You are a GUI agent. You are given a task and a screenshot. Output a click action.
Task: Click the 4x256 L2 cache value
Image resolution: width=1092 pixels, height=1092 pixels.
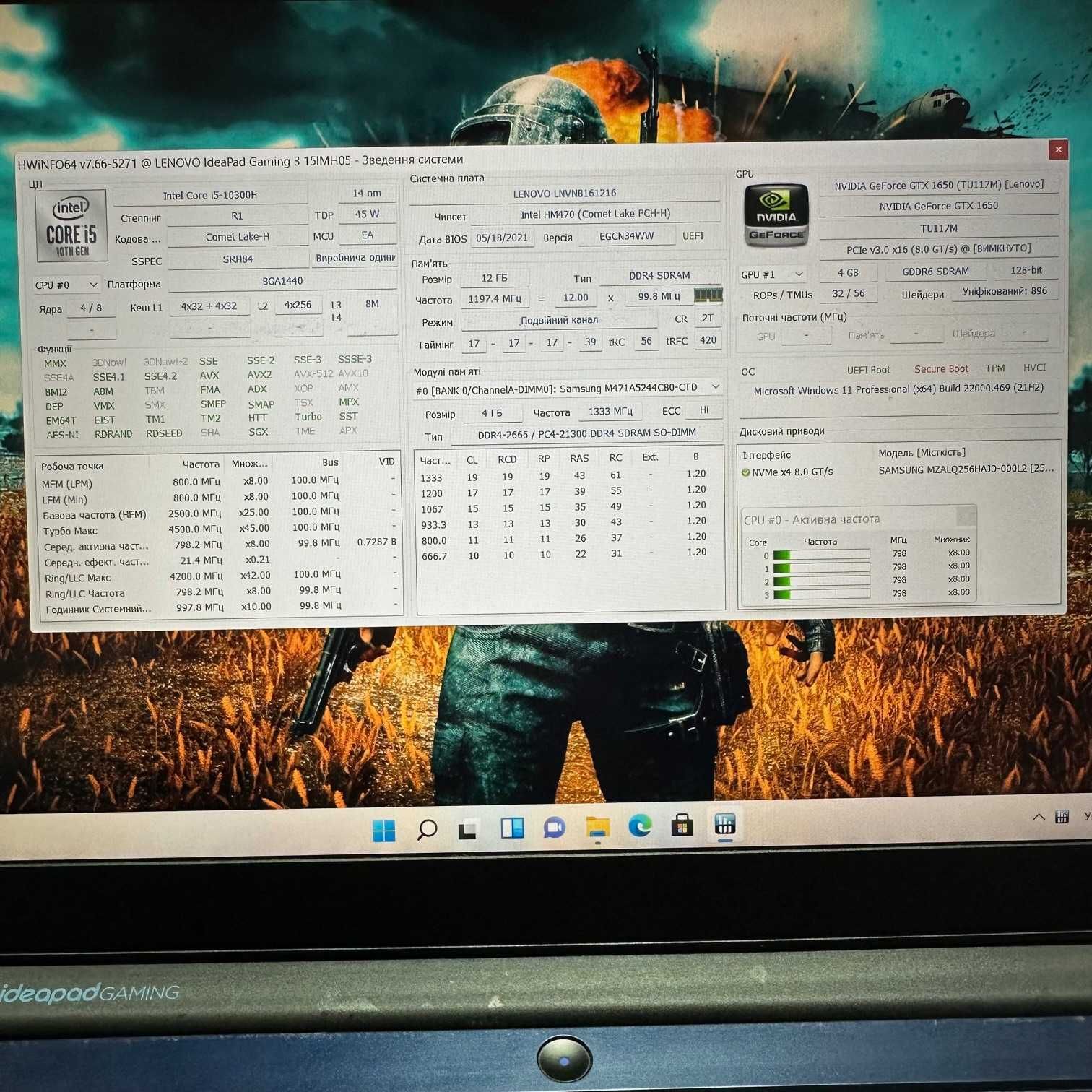tap(298, 305)
